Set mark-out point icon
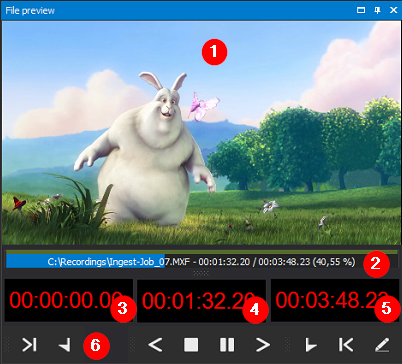This screenshot has width=402, height=364. coord(65,345)
